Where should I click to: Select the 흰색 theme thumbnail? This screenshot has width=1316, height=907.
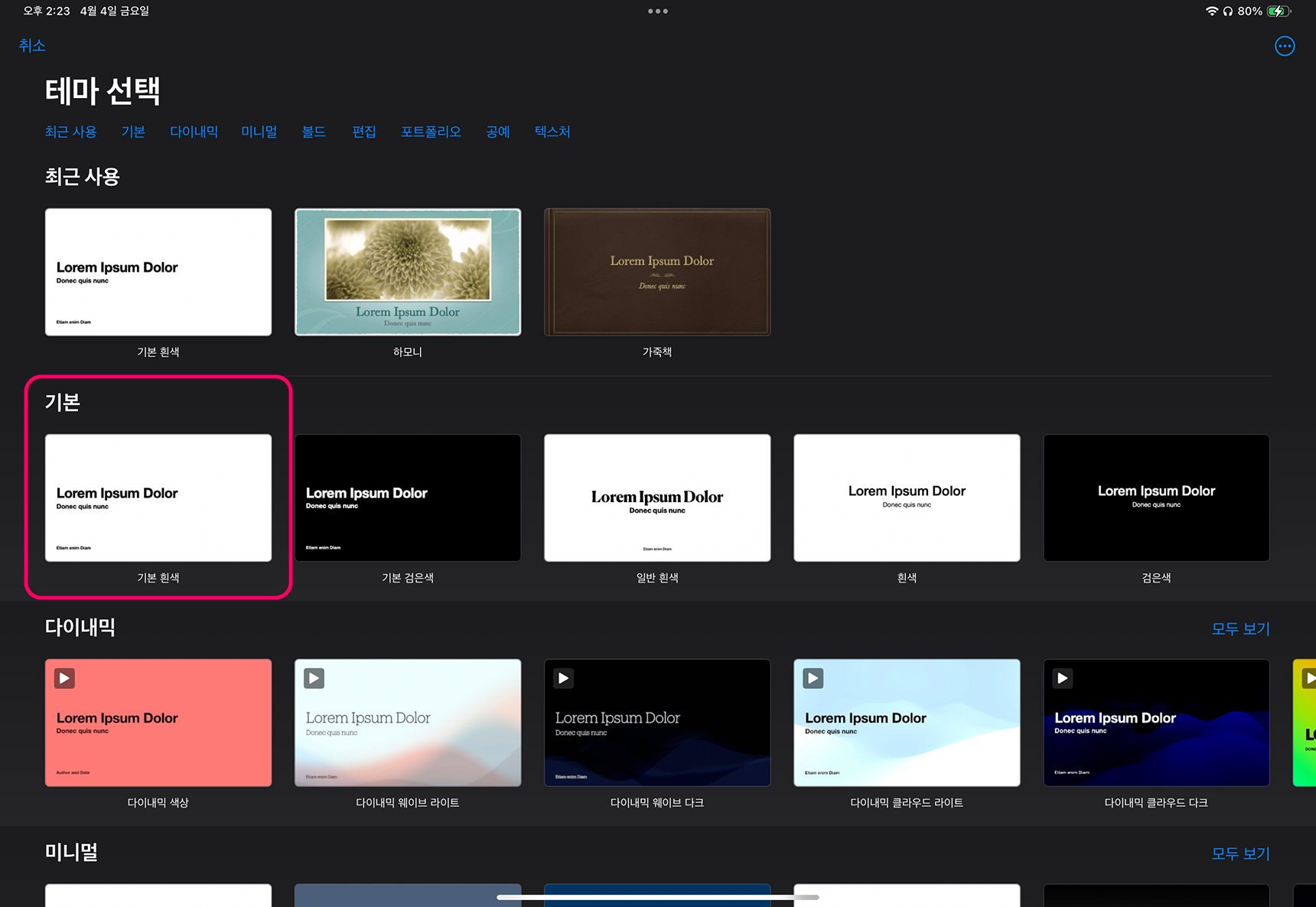tap(907, 498)
